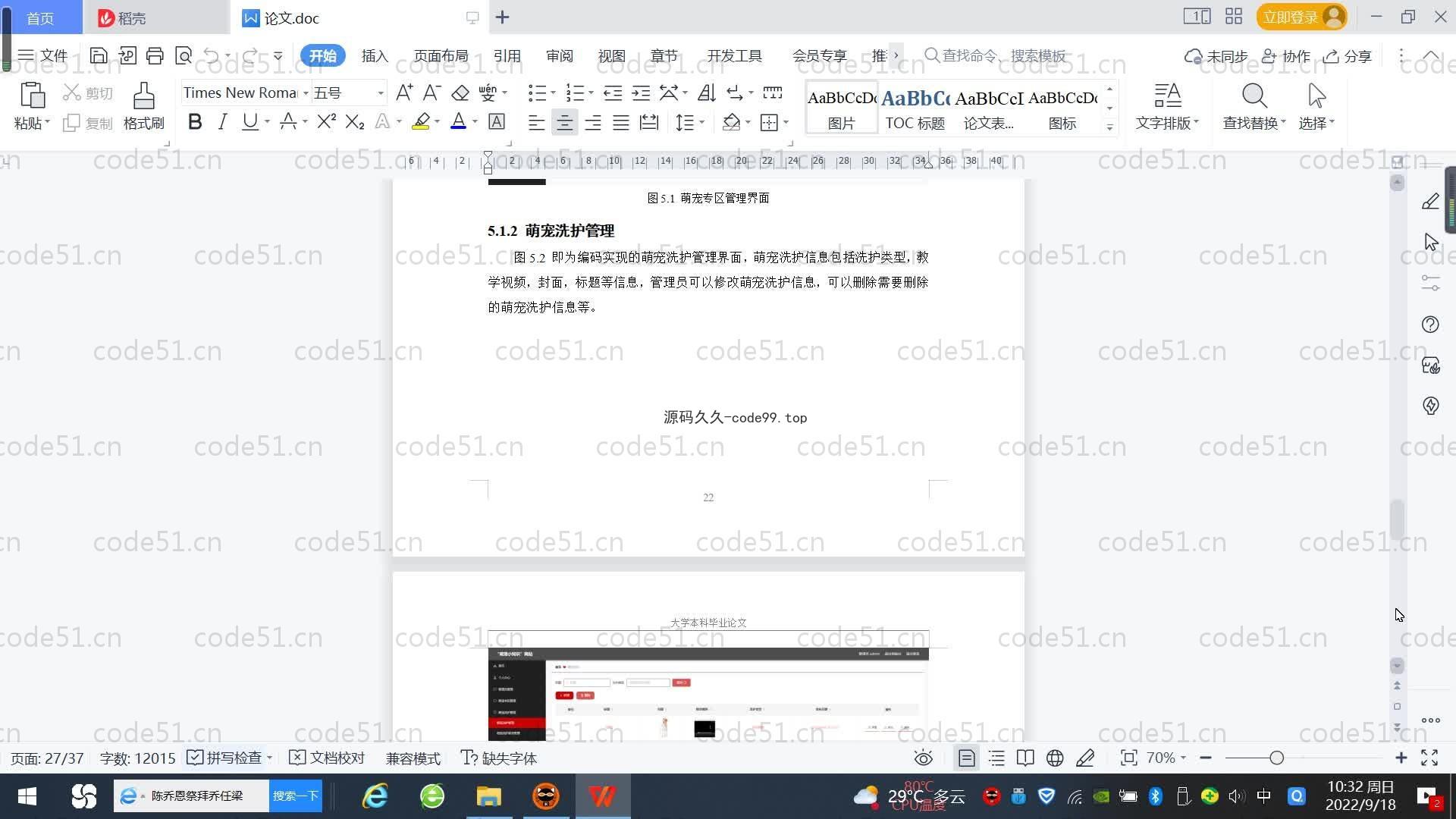The image size is (1456, 819).
Task: Apply superscript formatting
Action: [x=327, y=121]
